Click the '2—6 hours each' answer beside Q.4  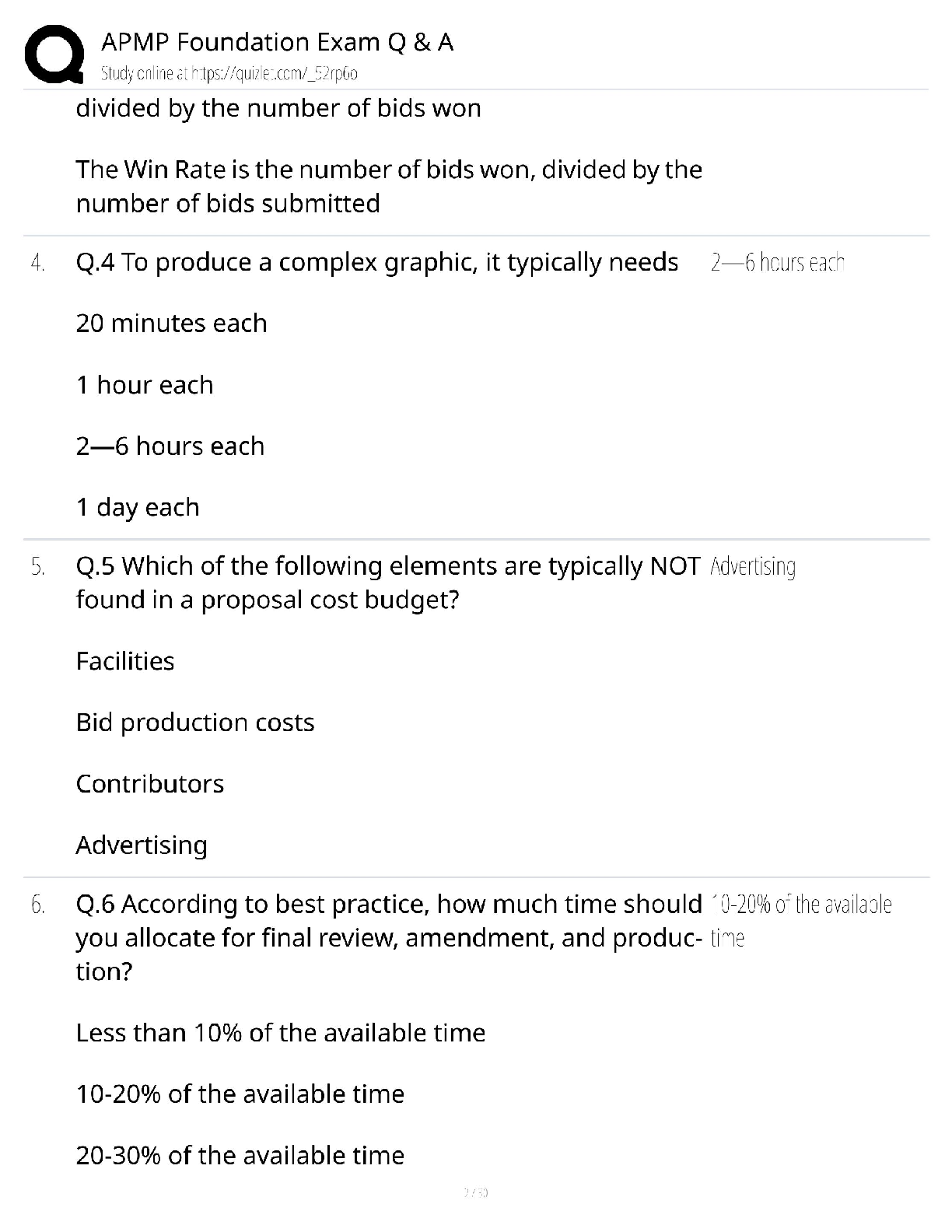[778, 263]
